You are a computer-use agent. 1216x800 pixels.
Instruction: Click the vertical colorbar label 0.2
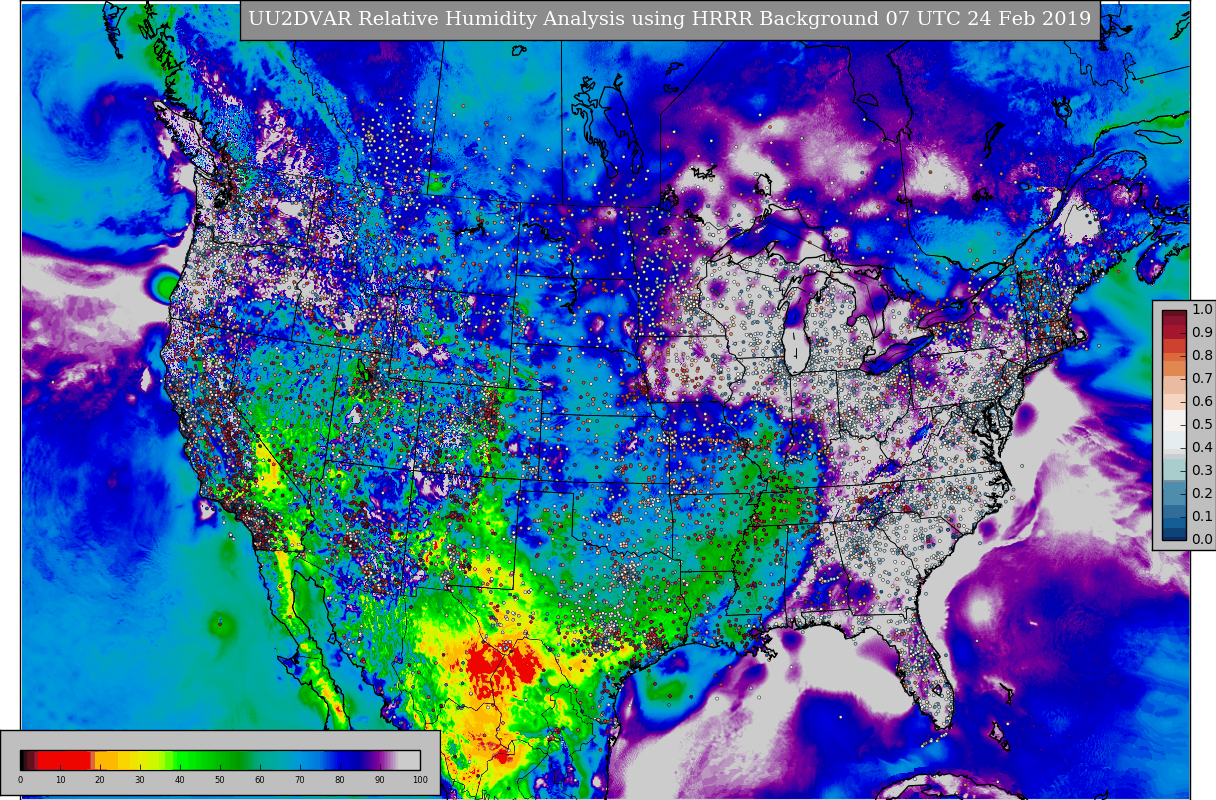[x=1202, y=494]
